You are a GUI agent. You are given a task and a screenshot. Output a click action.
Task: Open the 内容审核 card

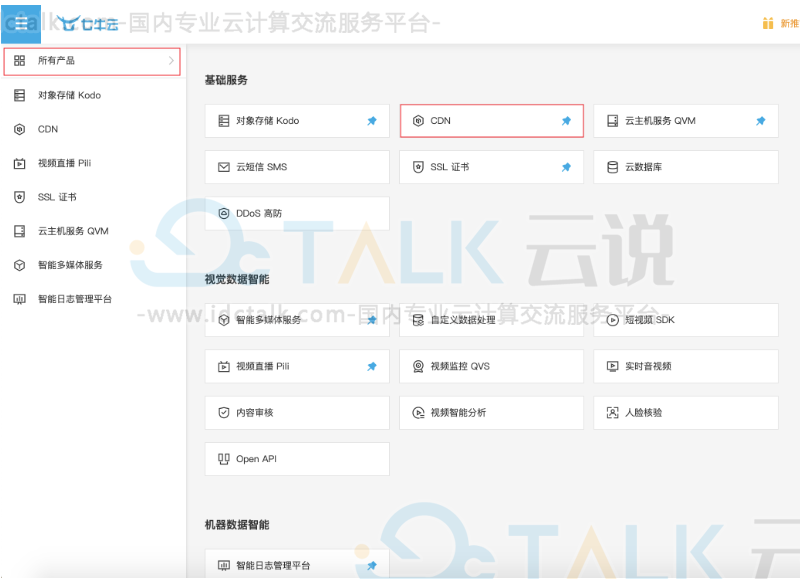coord(297,413)
